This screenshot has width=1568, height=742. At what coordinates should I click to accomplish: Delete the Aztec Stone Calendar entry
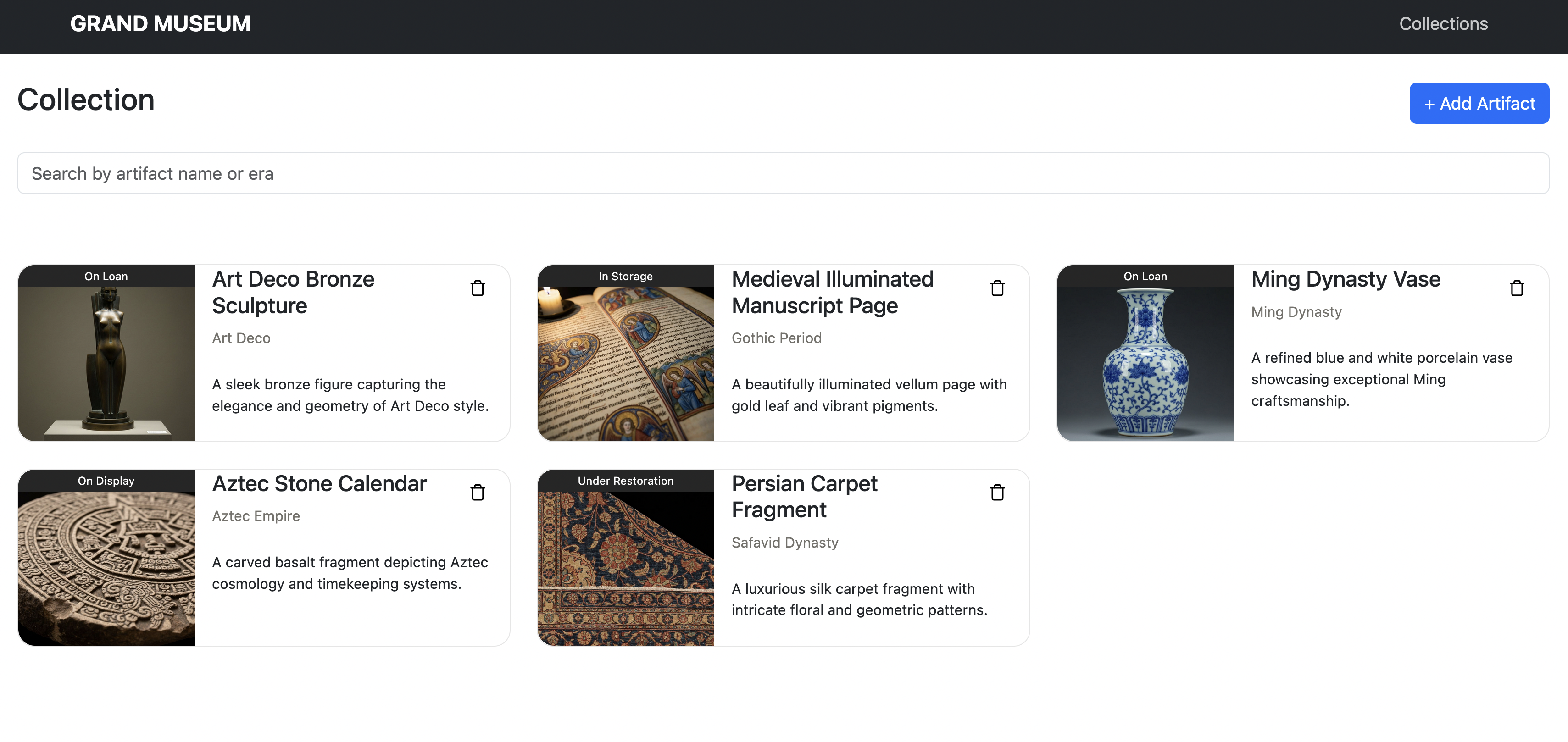[x=478, y=493]
